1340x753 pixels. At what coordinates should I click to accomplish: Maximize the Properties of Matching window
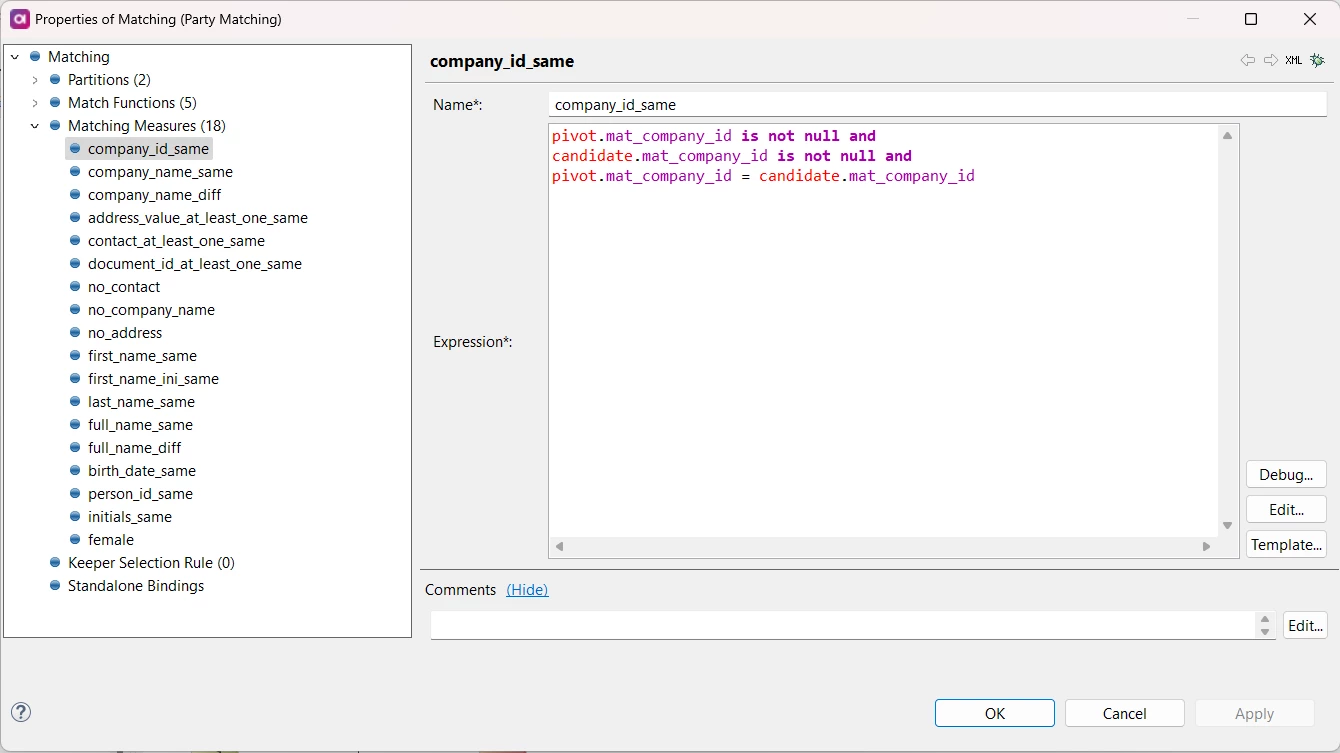[1250, 19]
